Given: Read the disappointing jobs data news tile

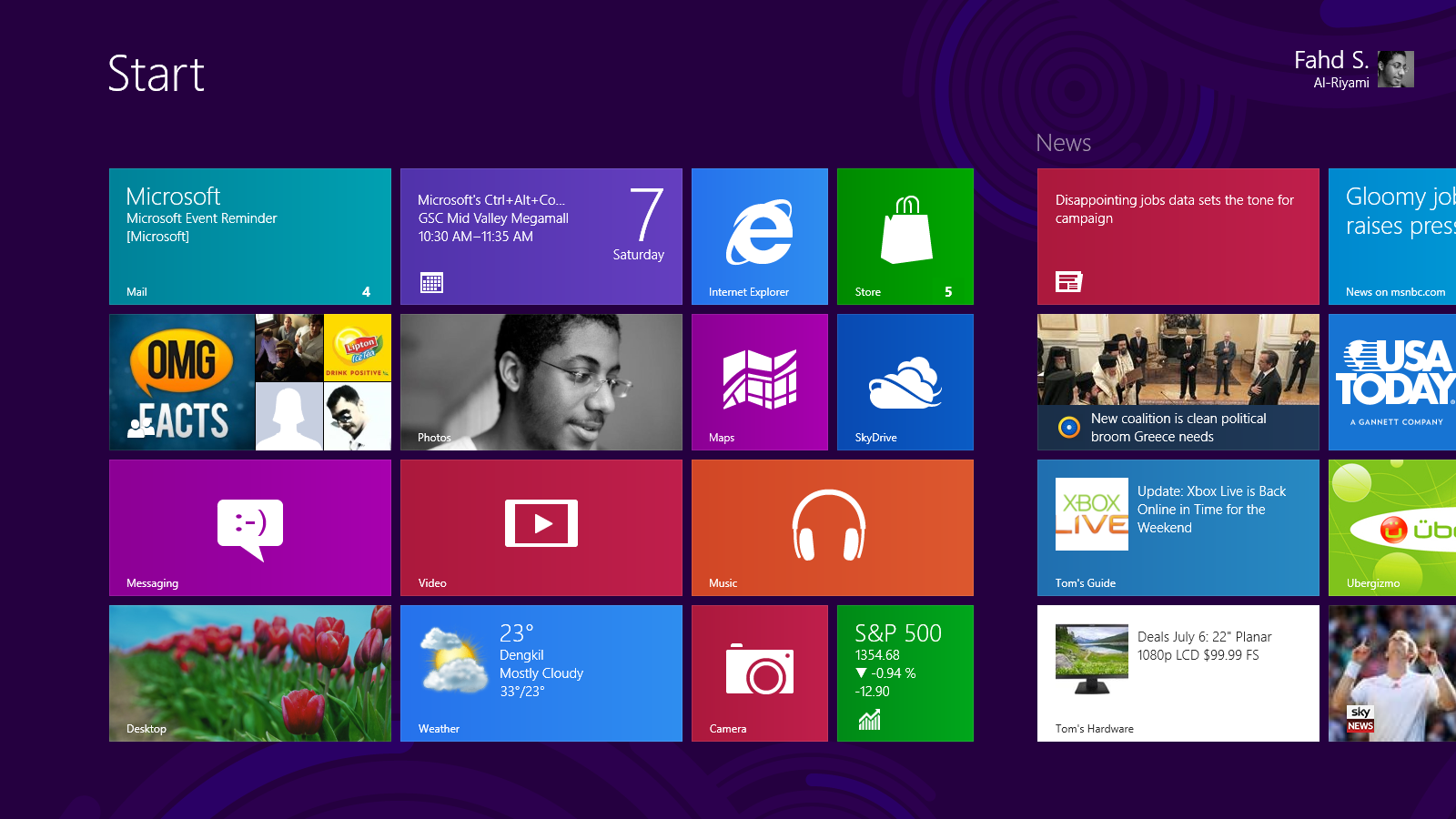Looking at the screenshot, I should [1178, 236].
